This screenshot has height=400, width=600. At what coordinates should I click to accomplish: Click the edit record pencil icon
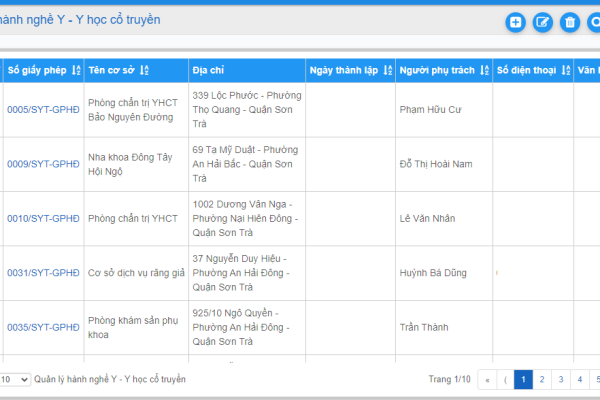[x=543, y=23]
